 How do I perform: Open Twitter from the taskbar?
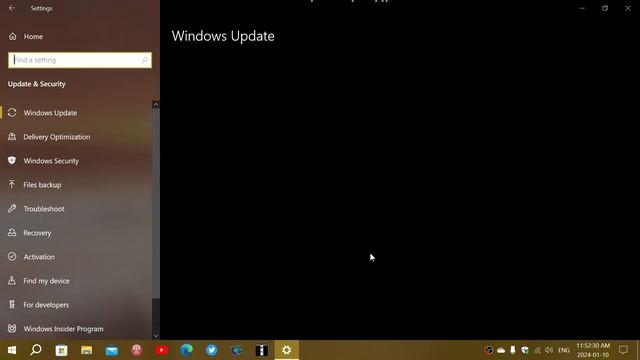pos(211,350)
